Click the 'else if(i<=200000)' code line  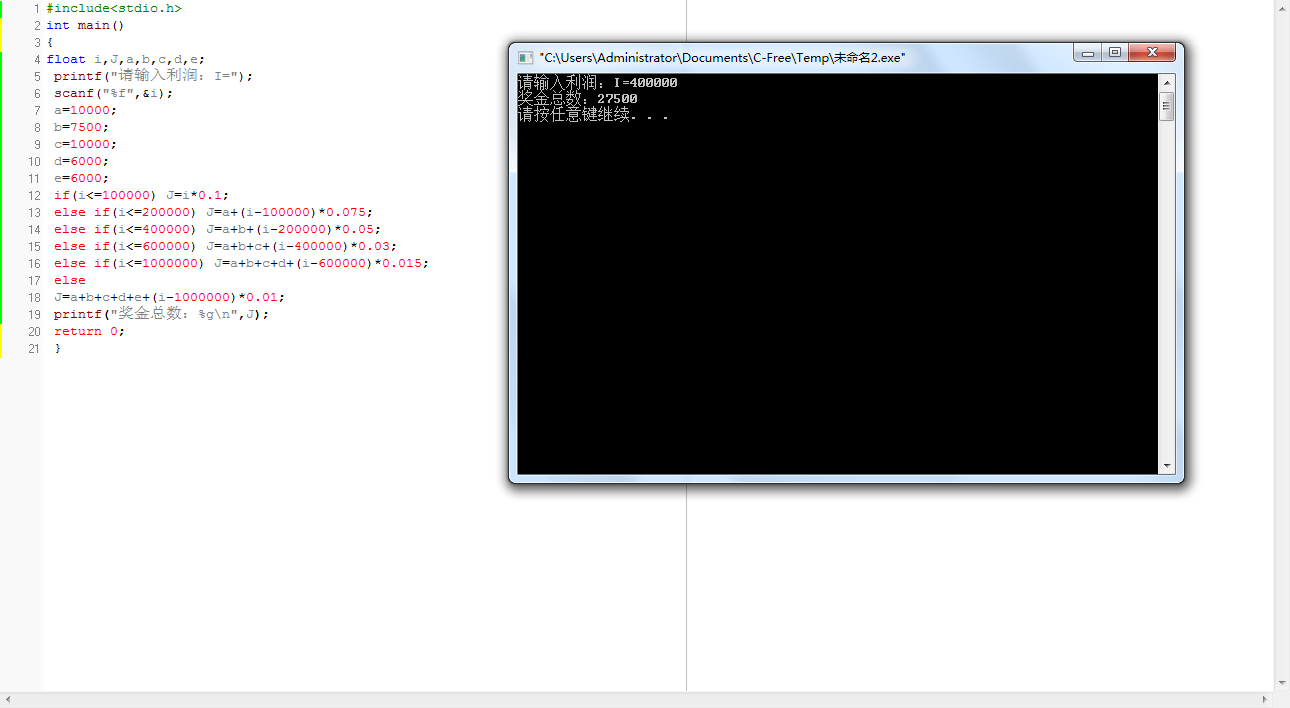(213, 212)
